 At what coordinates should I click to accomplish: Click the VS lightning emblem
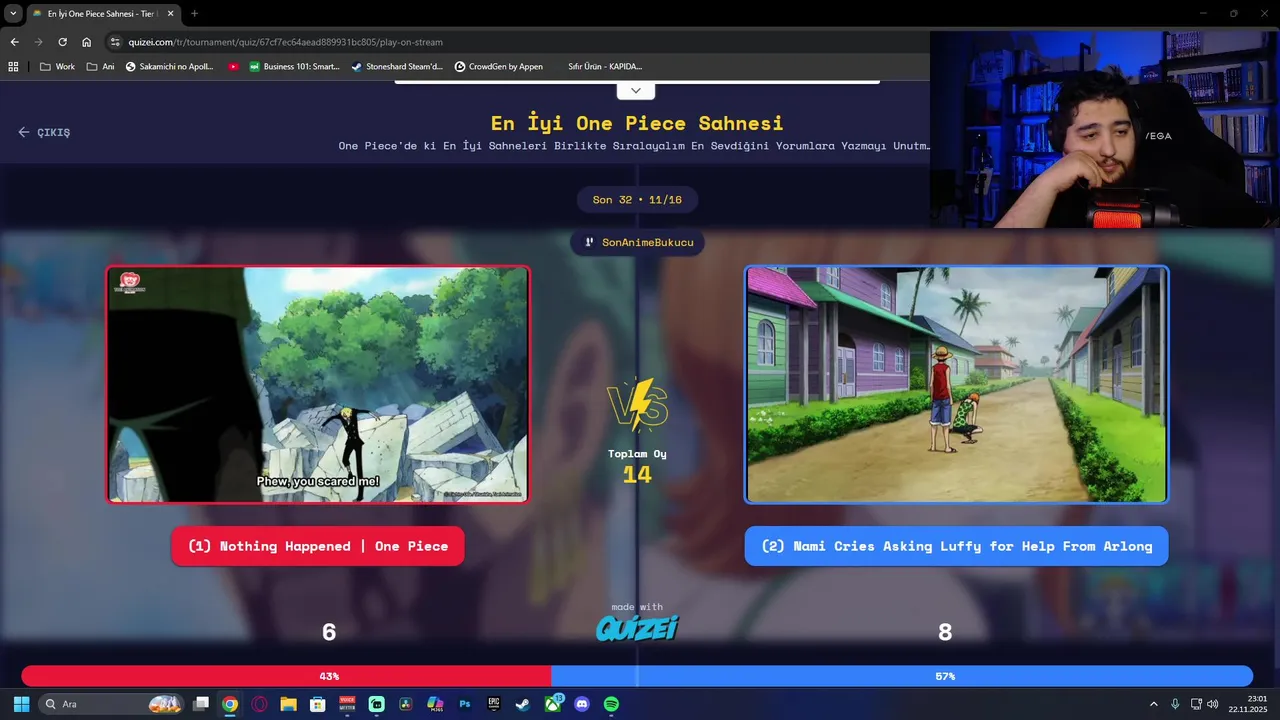coord(637,405)
